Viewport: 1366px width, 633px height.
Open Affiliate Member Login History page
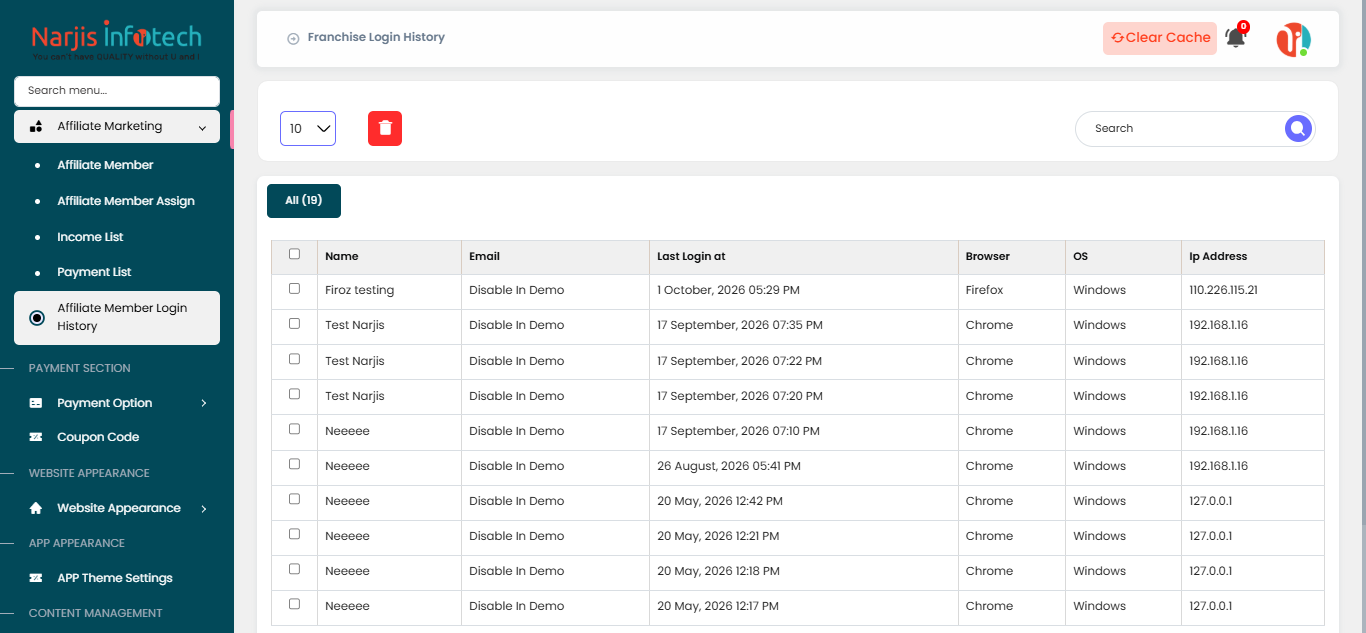coord(117,318)
